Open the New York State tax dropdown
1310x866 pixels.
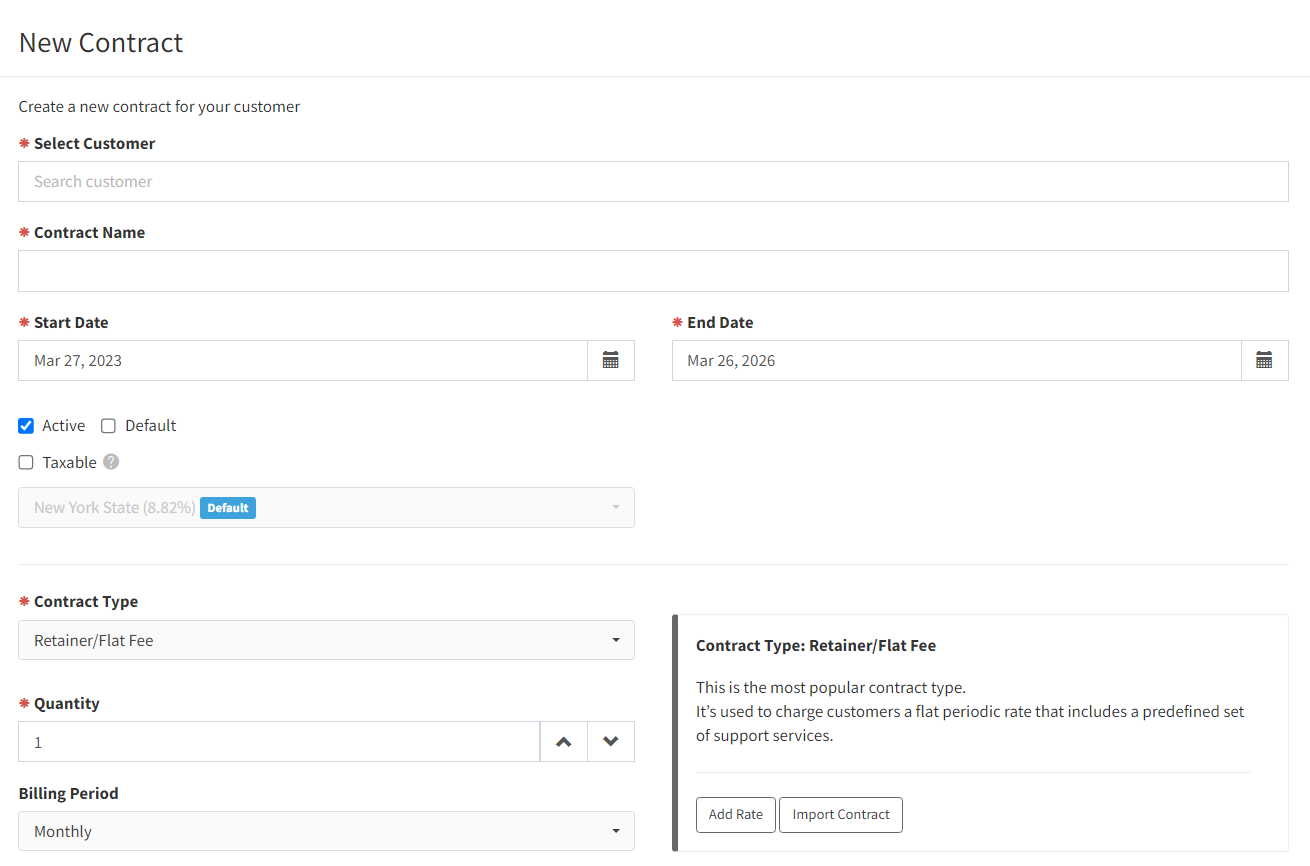[326, 507]
